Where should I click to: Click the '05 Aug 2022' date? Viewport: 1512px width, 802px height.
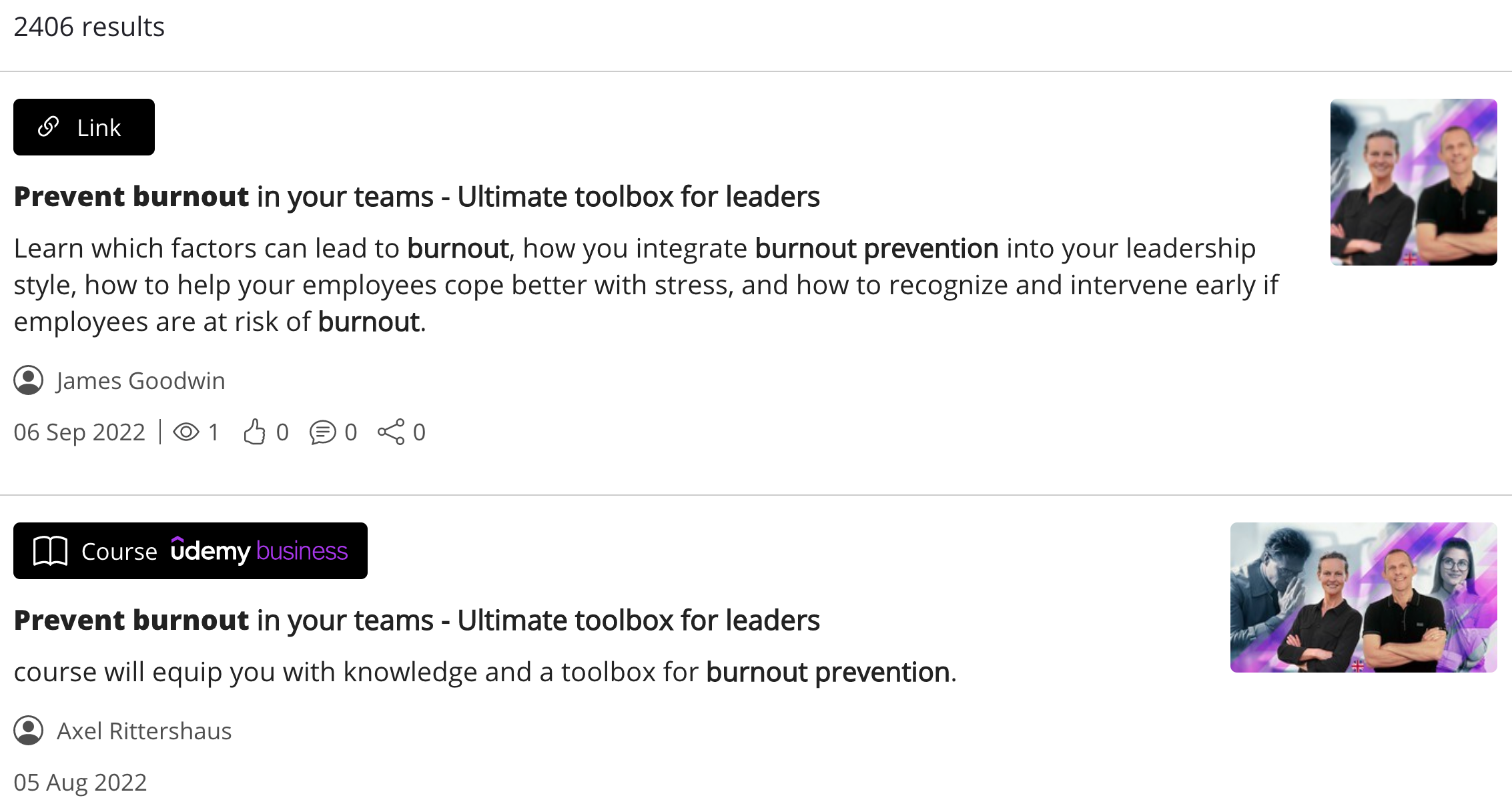[80, 782]
